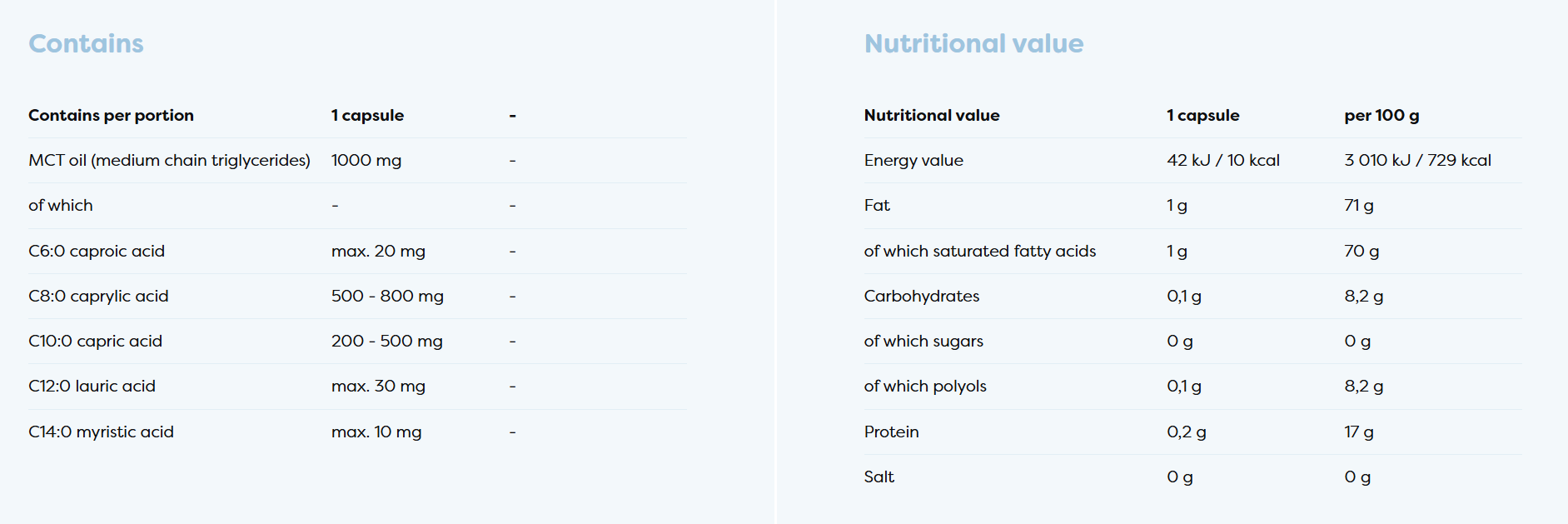
Task: Click the 42 kJ / 10 kcal value
Action: click(x=1222, y=160)
